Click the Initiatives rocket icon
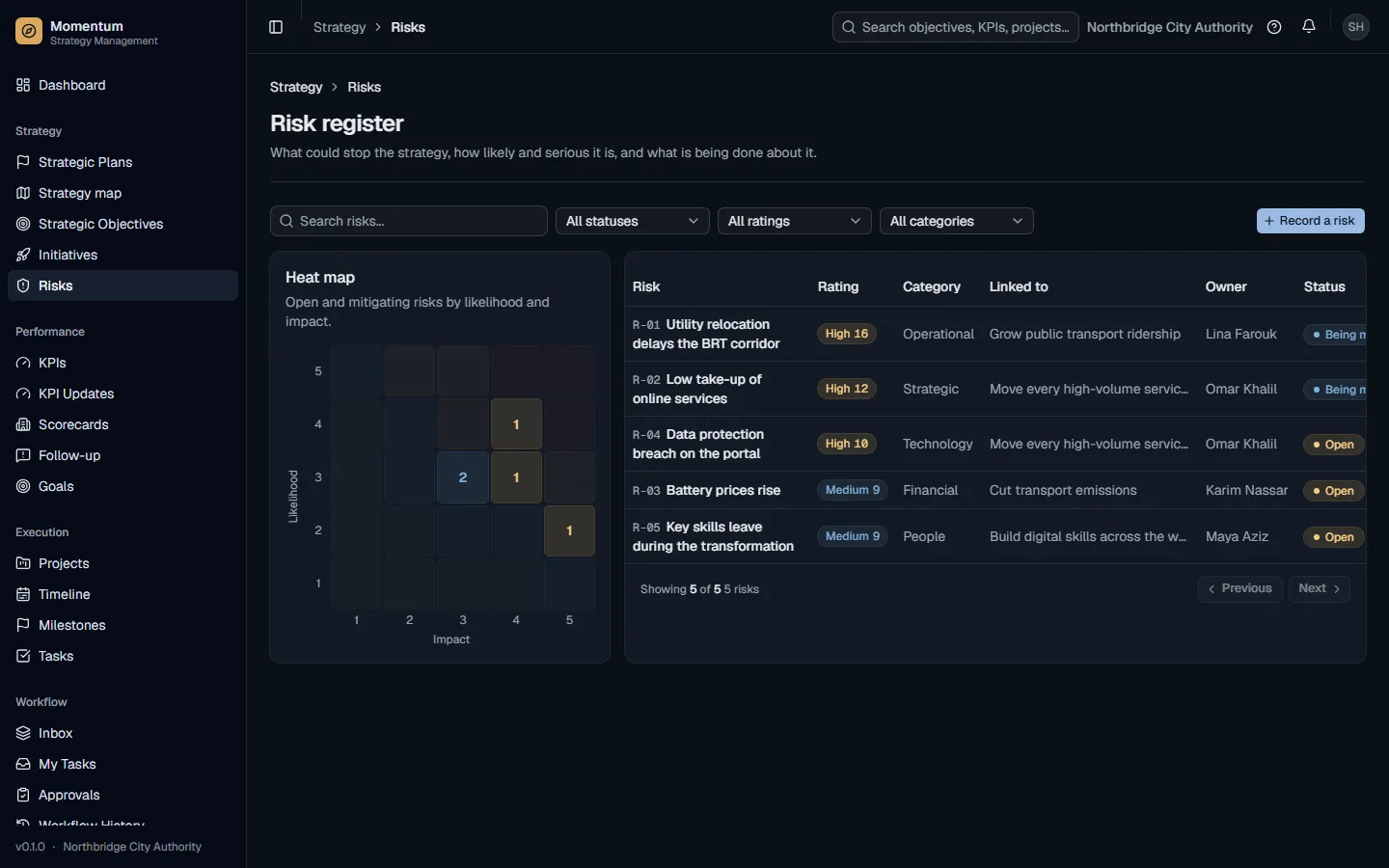Image resolution: width=1389 pixels, height=868 pixels. click(x=23, y=255)
